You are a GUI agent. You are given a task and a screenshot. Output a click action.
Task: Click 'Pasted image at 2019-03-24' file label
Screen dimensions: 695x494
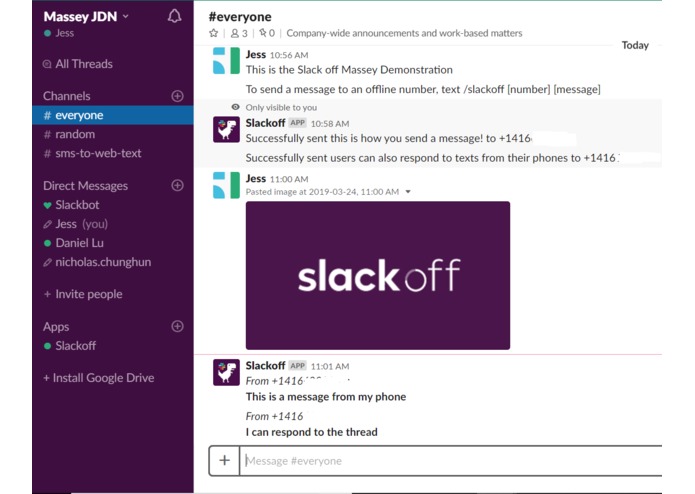click(x=322, y=192)
